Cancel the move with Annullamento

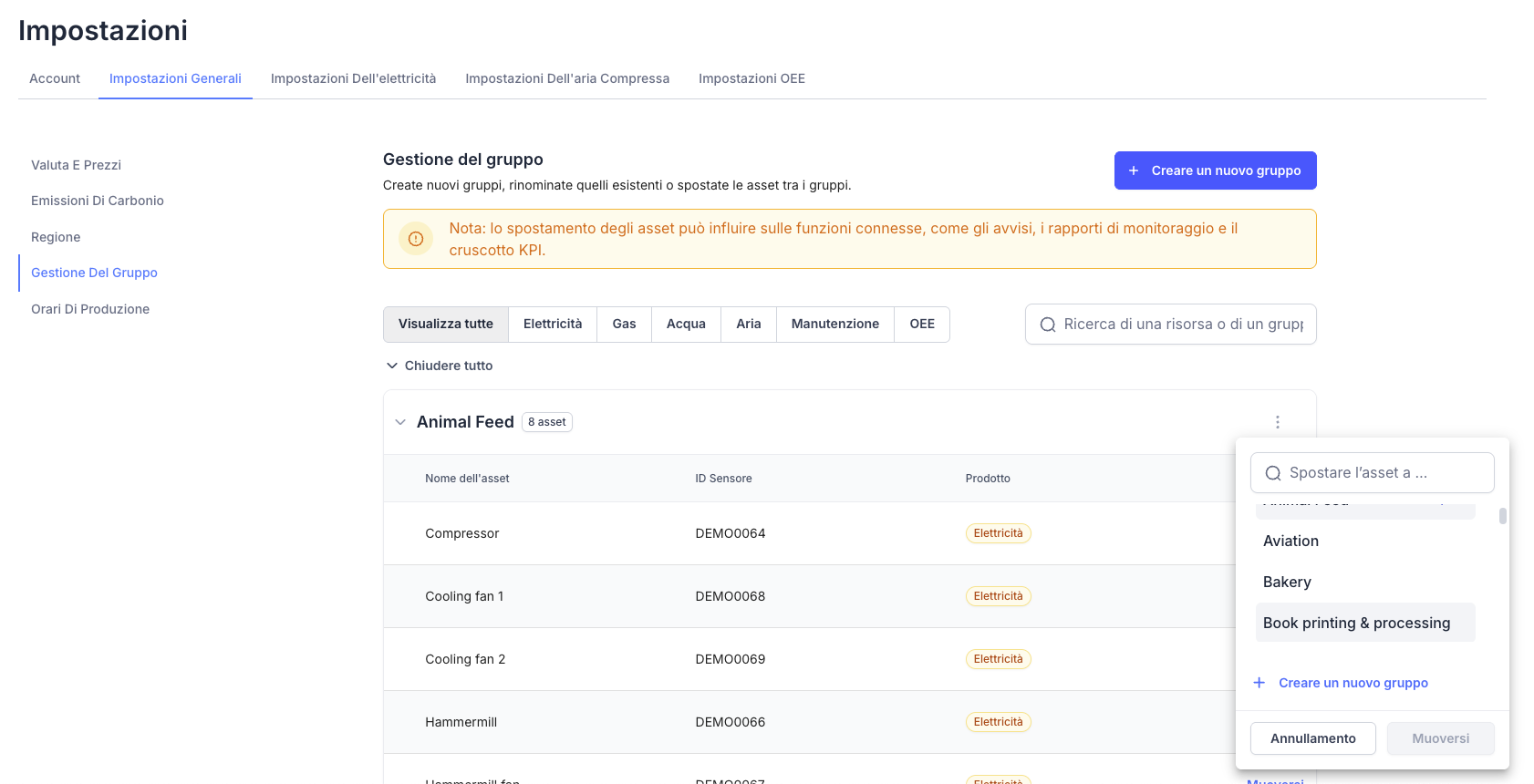1312,738
